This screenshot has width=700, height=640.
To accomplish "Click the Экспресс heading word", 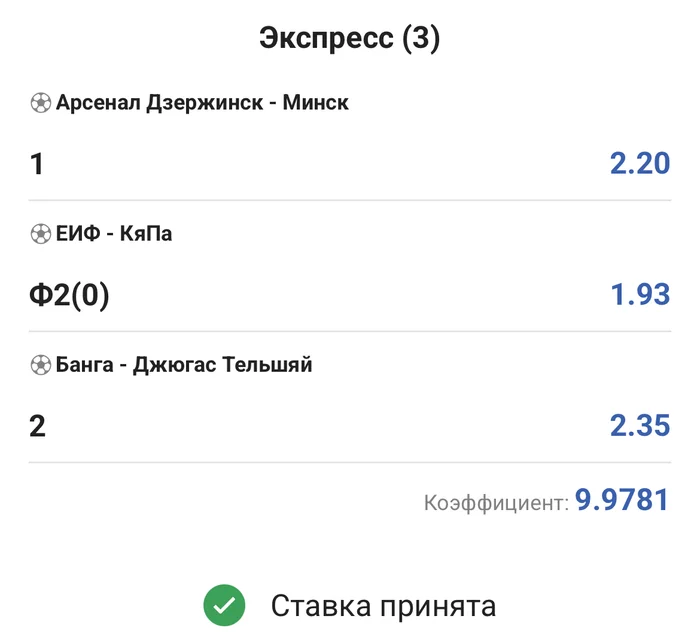I will pos(325,38).
